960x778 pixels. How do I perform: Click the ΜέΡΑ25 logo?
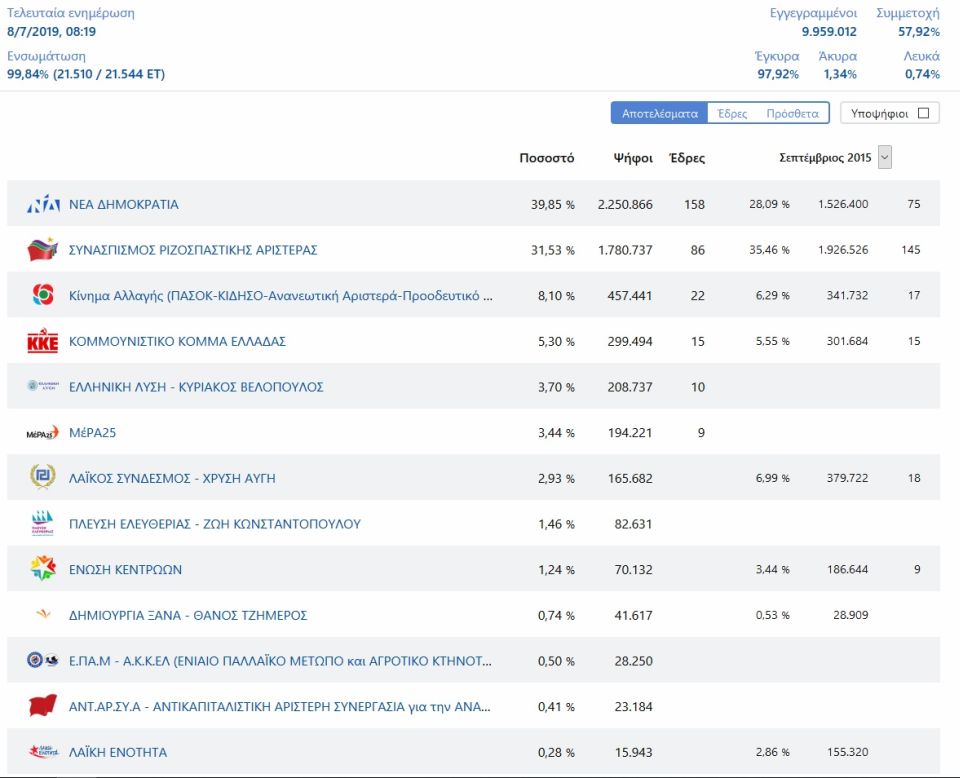(x=43, y=433)
